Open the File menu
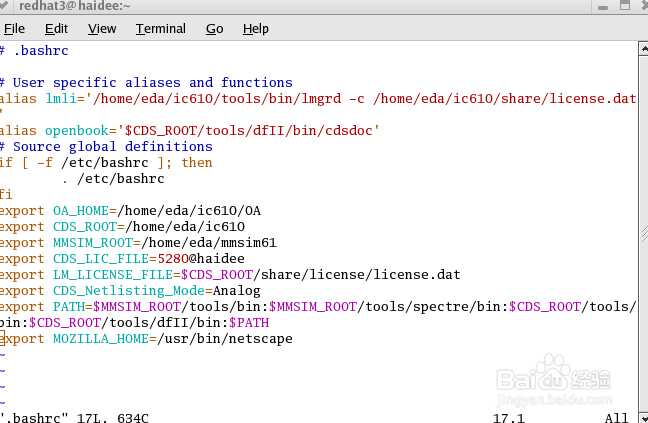 14,29
